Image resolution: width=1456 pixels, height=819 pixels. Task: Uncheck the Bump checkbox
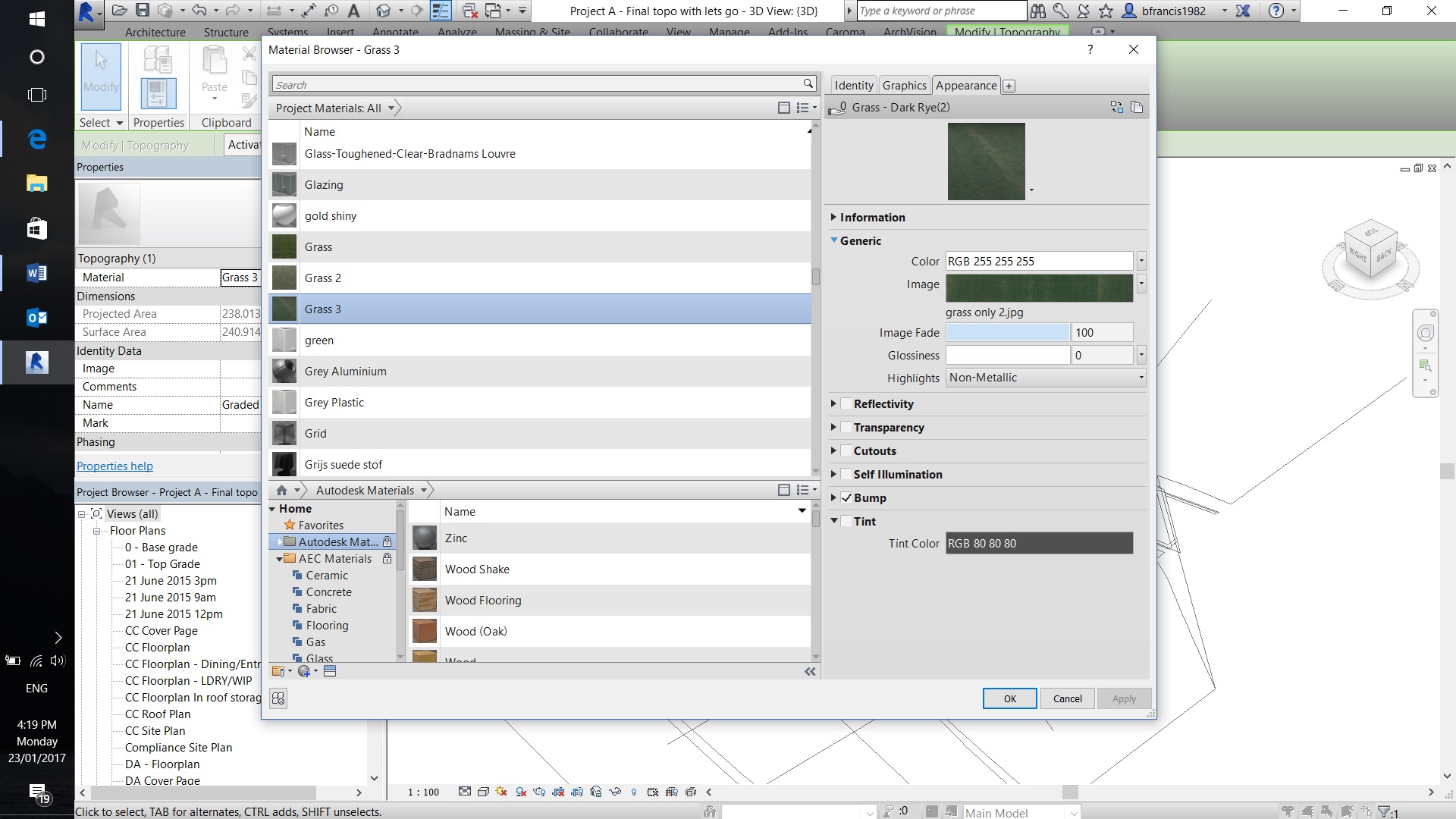846,498
